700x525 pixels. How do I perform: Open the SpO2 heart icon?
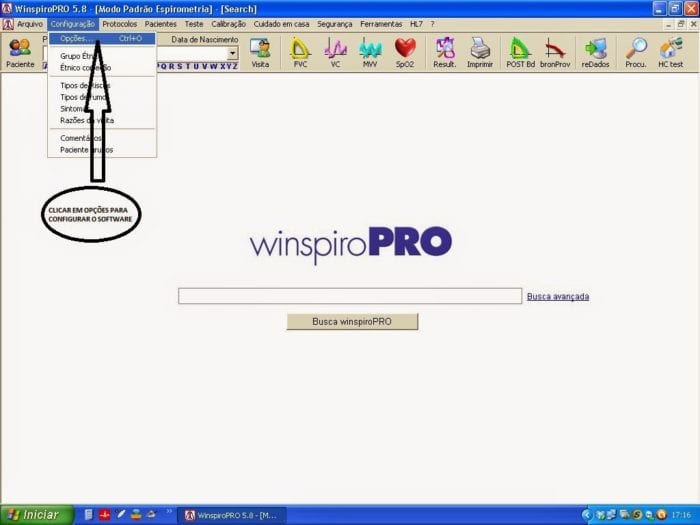tap(405, 53)
